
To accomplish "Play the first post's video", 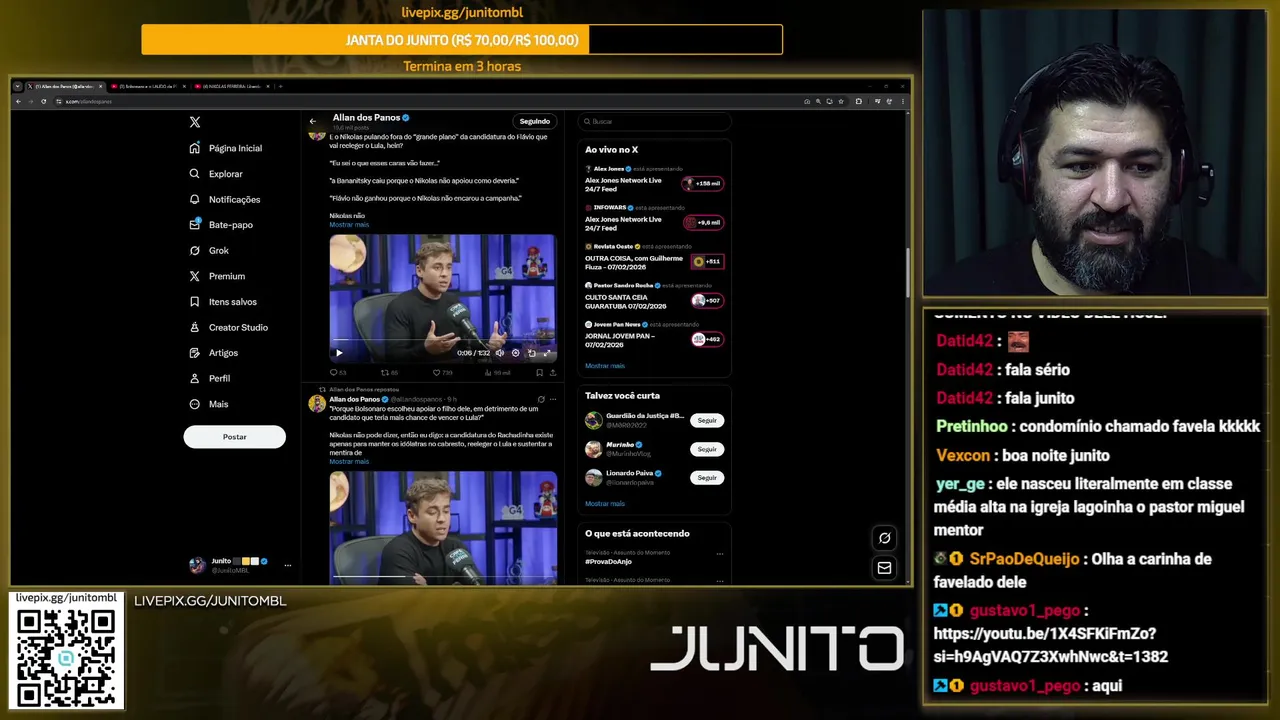I will tap(339, 353).
